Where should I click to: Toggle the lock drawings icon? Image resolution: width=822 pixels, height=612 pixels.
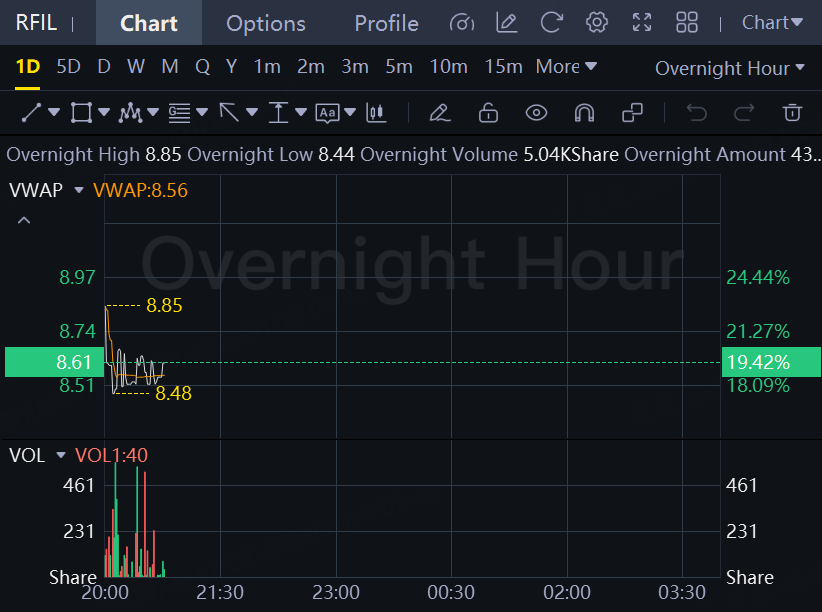pyautogui.click(x=488, y=112)
